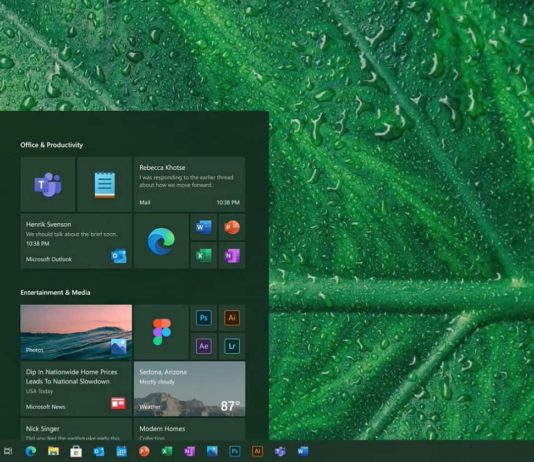The height and width of the screenshot is (462, 534).
Task: Open File Explorer from the taskbar
Action: [x=53, y=451]
